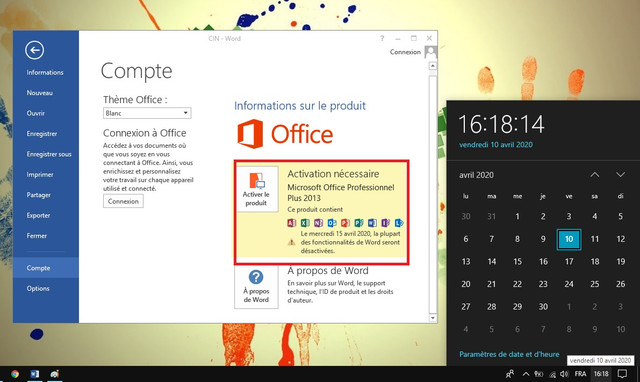The image size is (640, 382).
Task: Select day 6 of avril in calendar
Action: pyautogui.click(x=466, y=239)
